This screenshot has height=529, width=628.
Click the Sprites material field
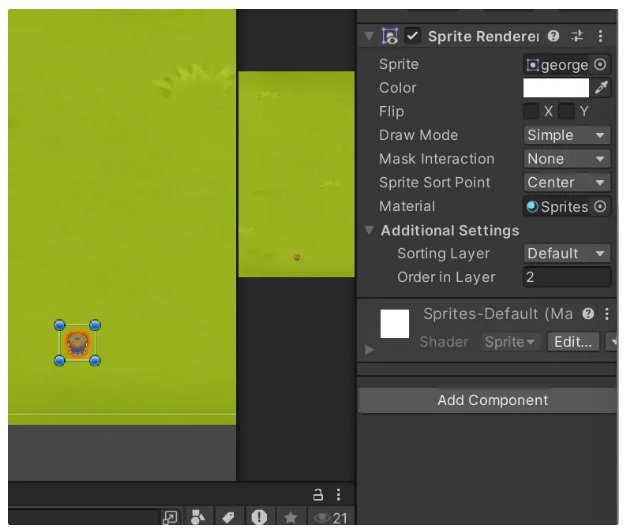(x=557, y=207)
